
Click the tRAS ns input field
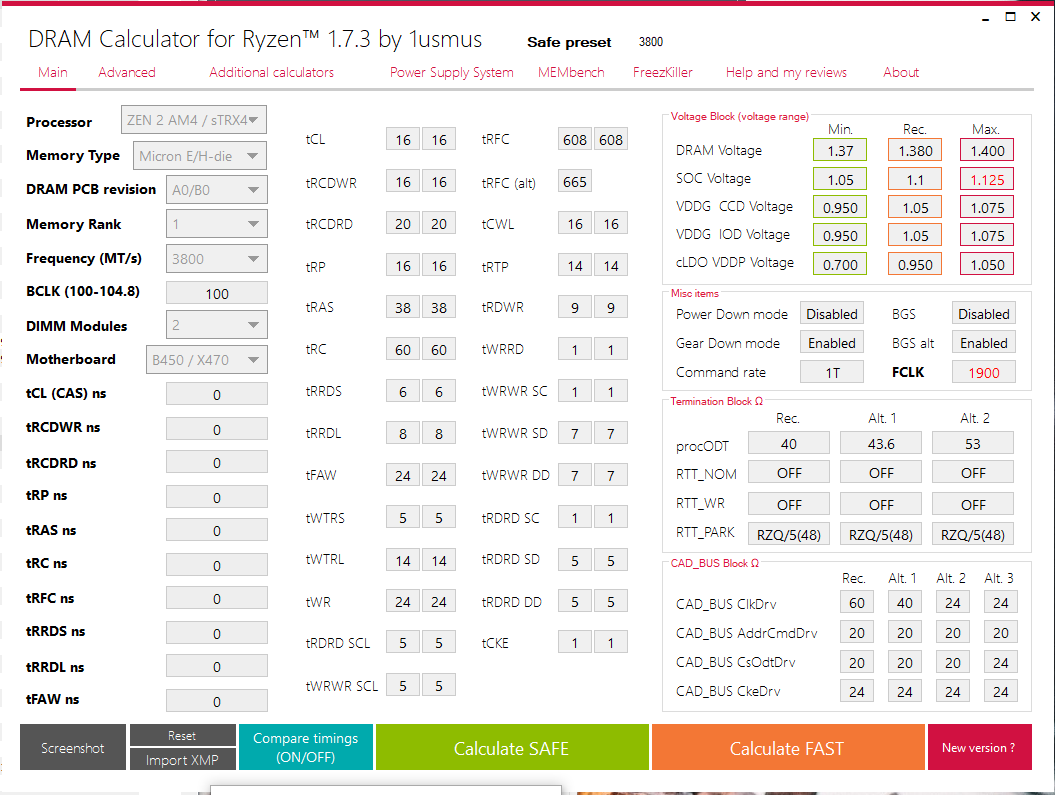coord(217,531)
